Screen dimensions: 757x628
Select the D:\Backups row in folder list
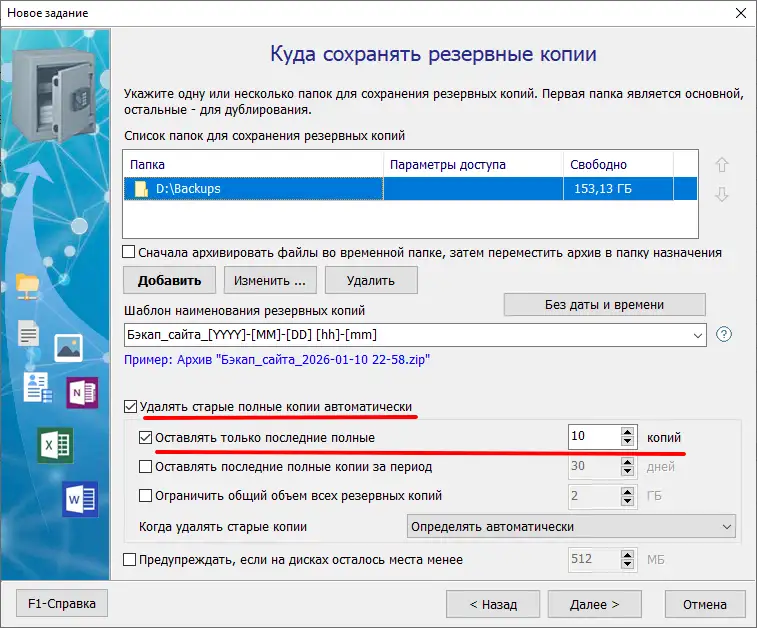tap(410, 189)
